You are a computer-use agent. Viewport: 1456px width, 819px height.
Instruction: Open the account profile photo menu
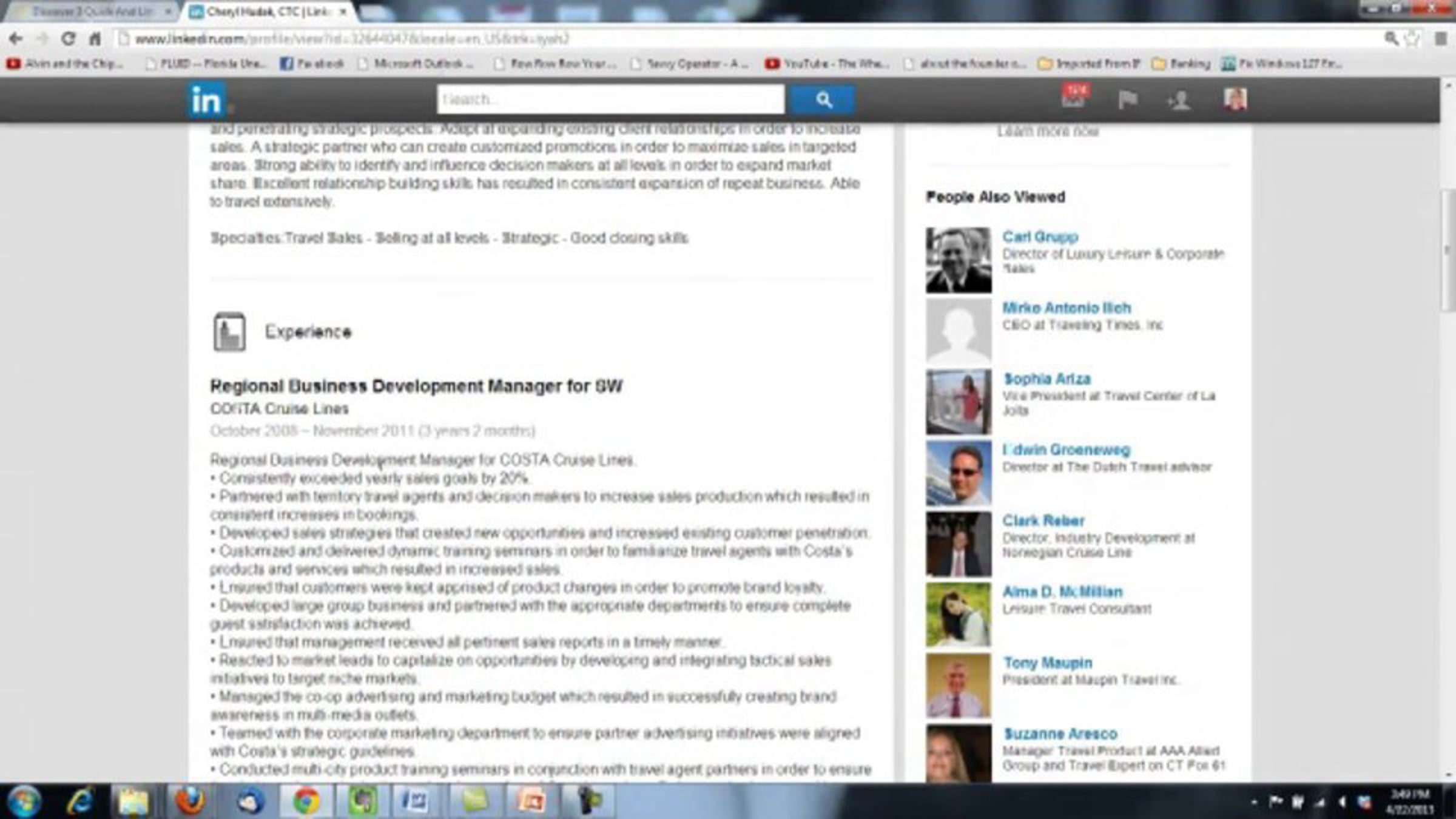point(1235,99)
